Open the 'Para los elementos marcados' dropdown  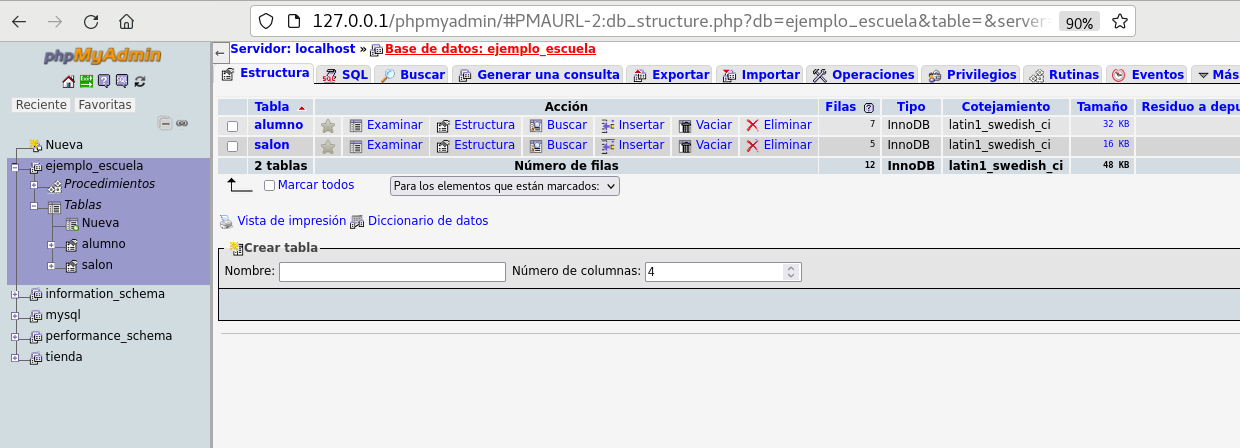tap(504, 186)
